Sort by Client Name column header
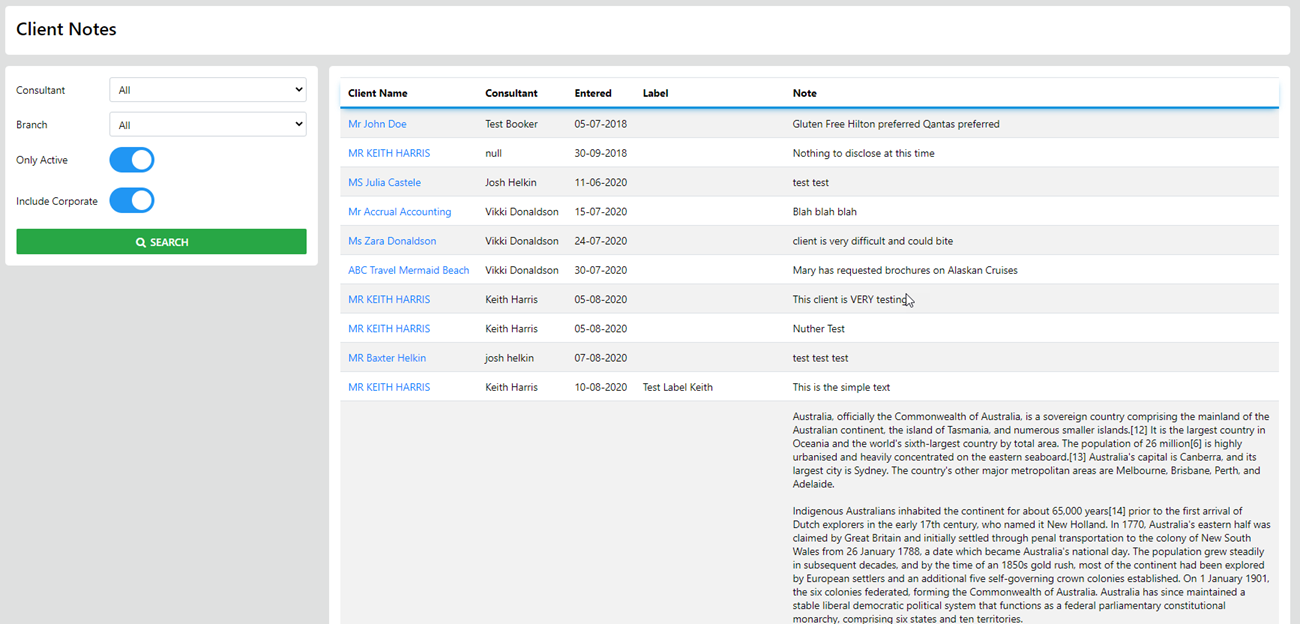 (377, 93)
